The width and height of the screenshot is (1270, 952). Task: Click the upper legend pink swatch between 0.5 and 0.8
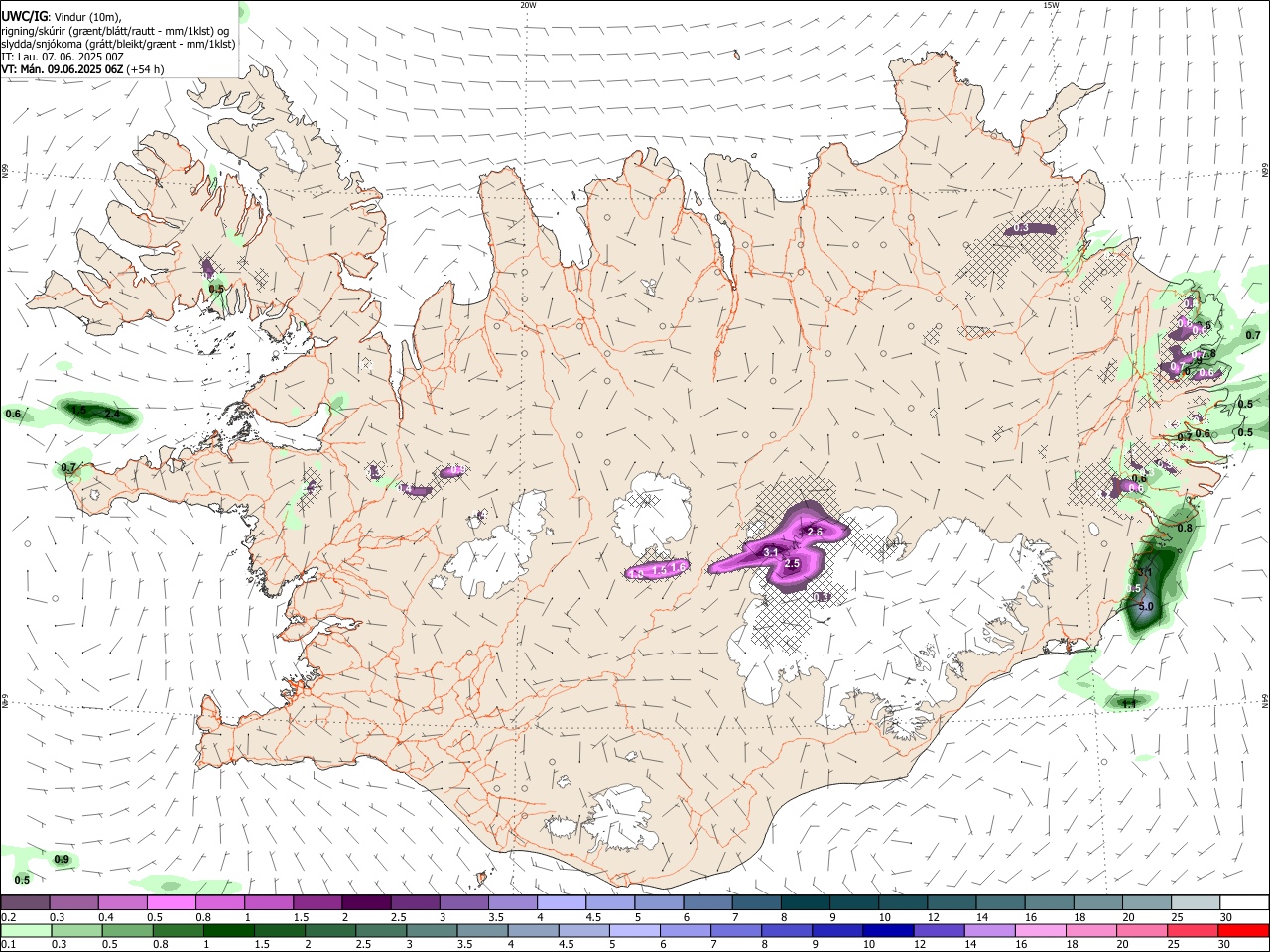point(171,903)
